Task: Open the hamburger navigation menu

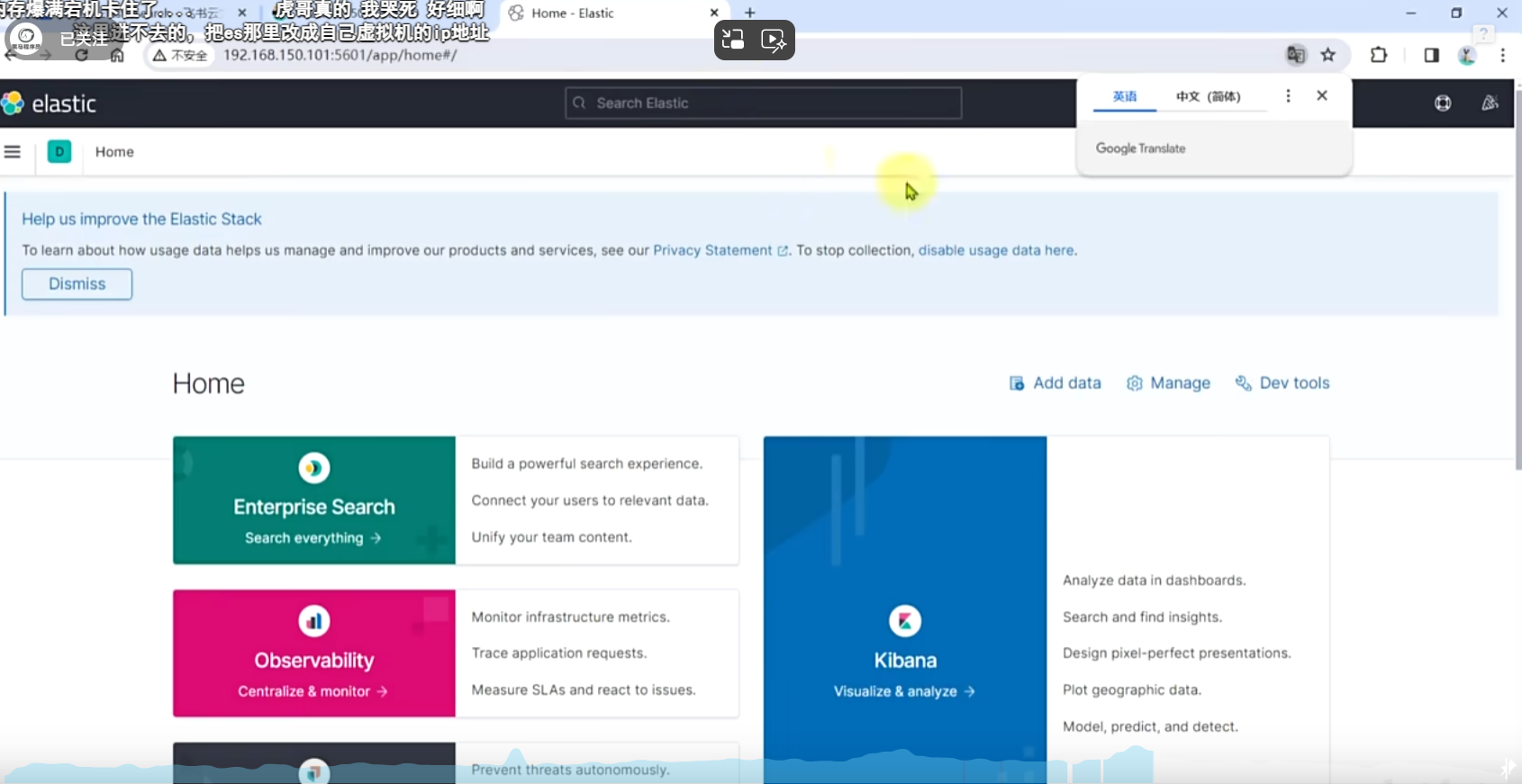Action: pos(13,152)
